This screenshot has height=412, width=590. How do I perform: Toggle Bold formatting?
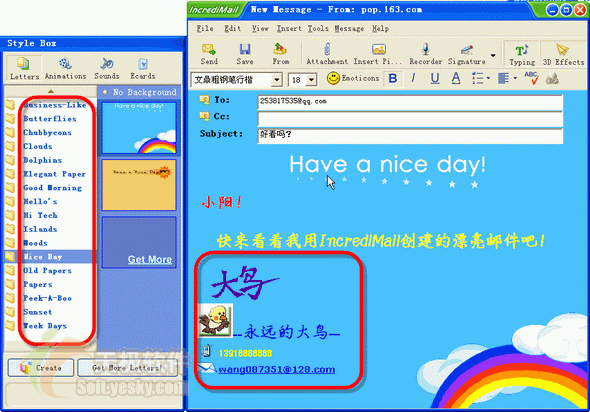393,78
